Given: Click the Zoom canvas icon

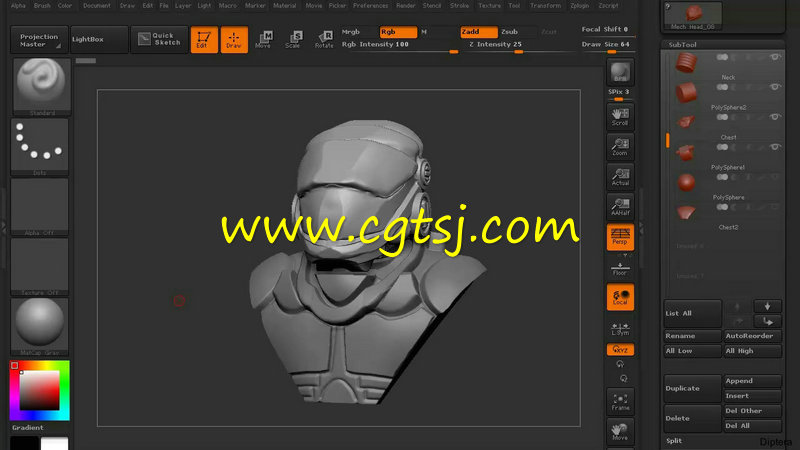Looking at the screenshot, I should (x=620, y=147).
